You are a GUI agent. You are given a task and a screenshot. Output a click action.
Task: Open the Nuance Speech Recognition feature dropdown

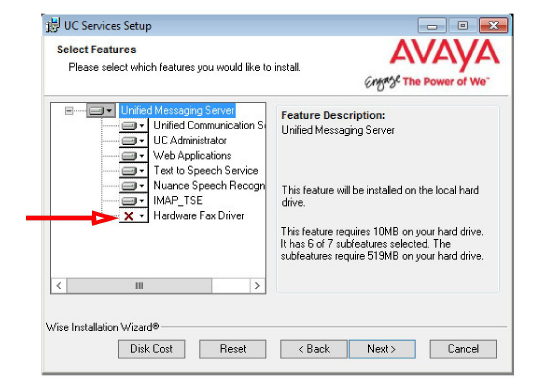tap(133, 186)
